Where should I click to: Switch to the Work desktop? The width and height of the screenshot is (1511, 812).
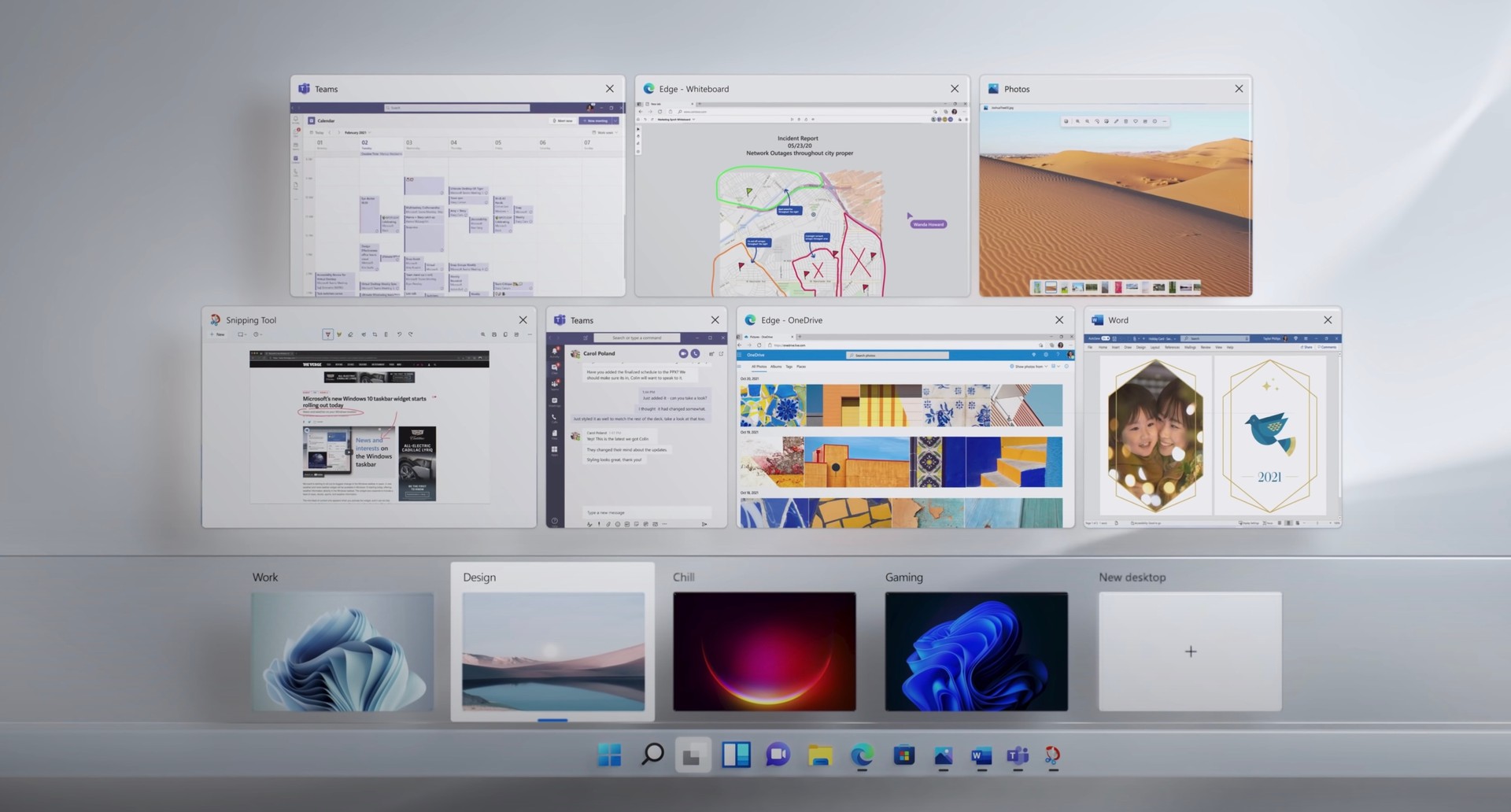pos(342,651)
